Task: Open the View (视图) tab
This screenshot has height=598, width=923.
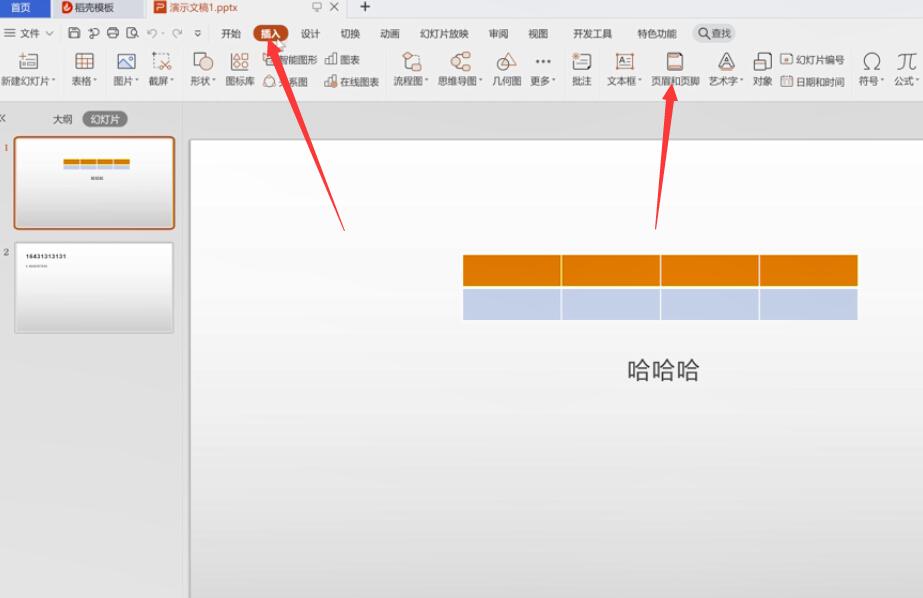Action: click(x=538, y=34)
